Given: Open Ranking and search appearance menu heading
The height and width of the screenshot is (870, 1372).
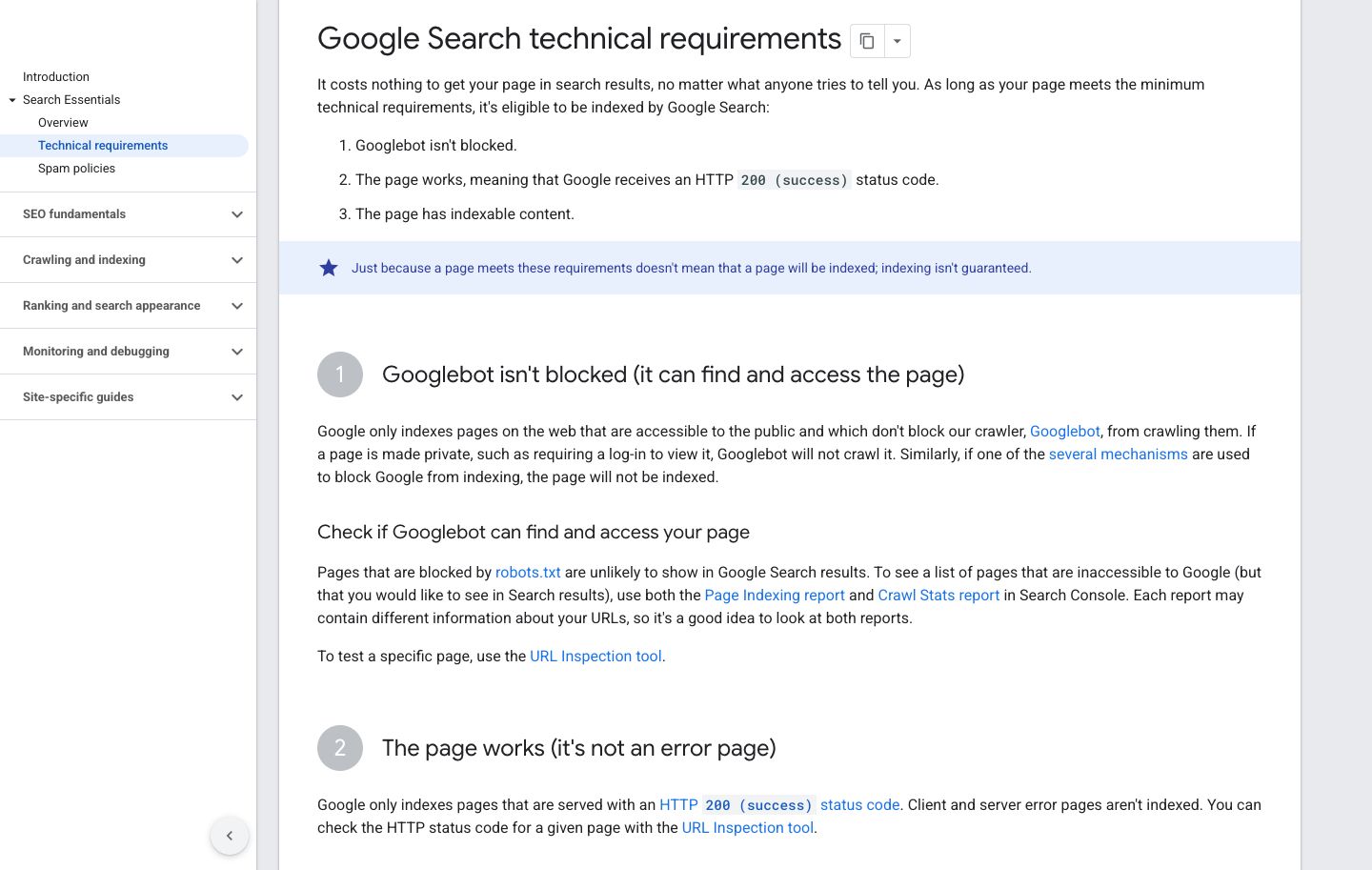Looking at the screenshot, I should [111, 306].
